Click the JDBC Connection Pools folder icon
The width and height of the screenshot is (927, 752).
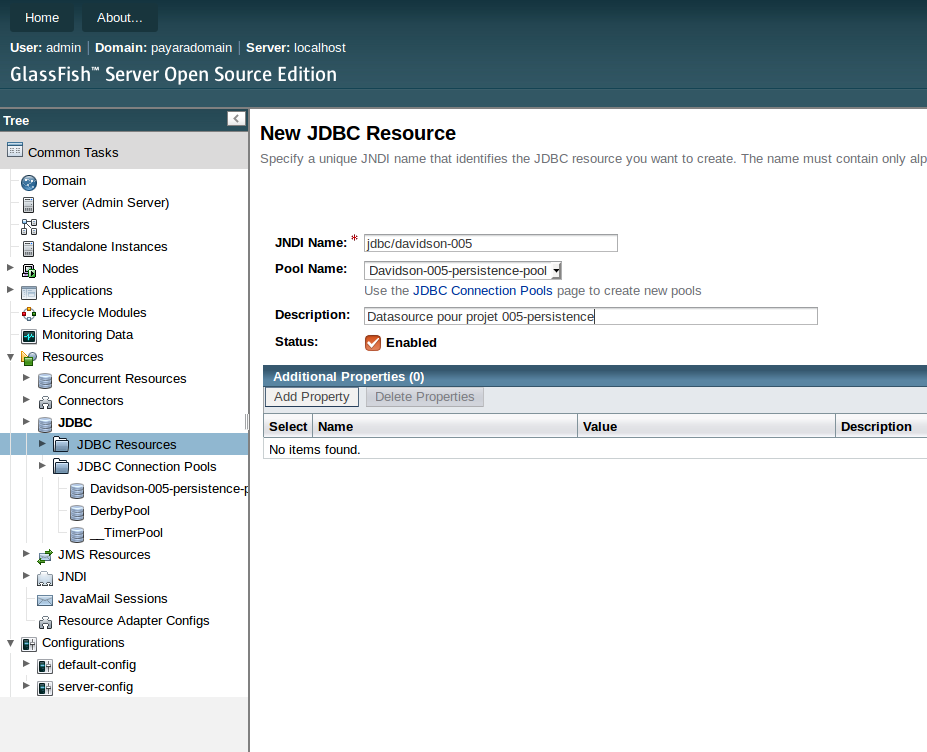[61, 466]
